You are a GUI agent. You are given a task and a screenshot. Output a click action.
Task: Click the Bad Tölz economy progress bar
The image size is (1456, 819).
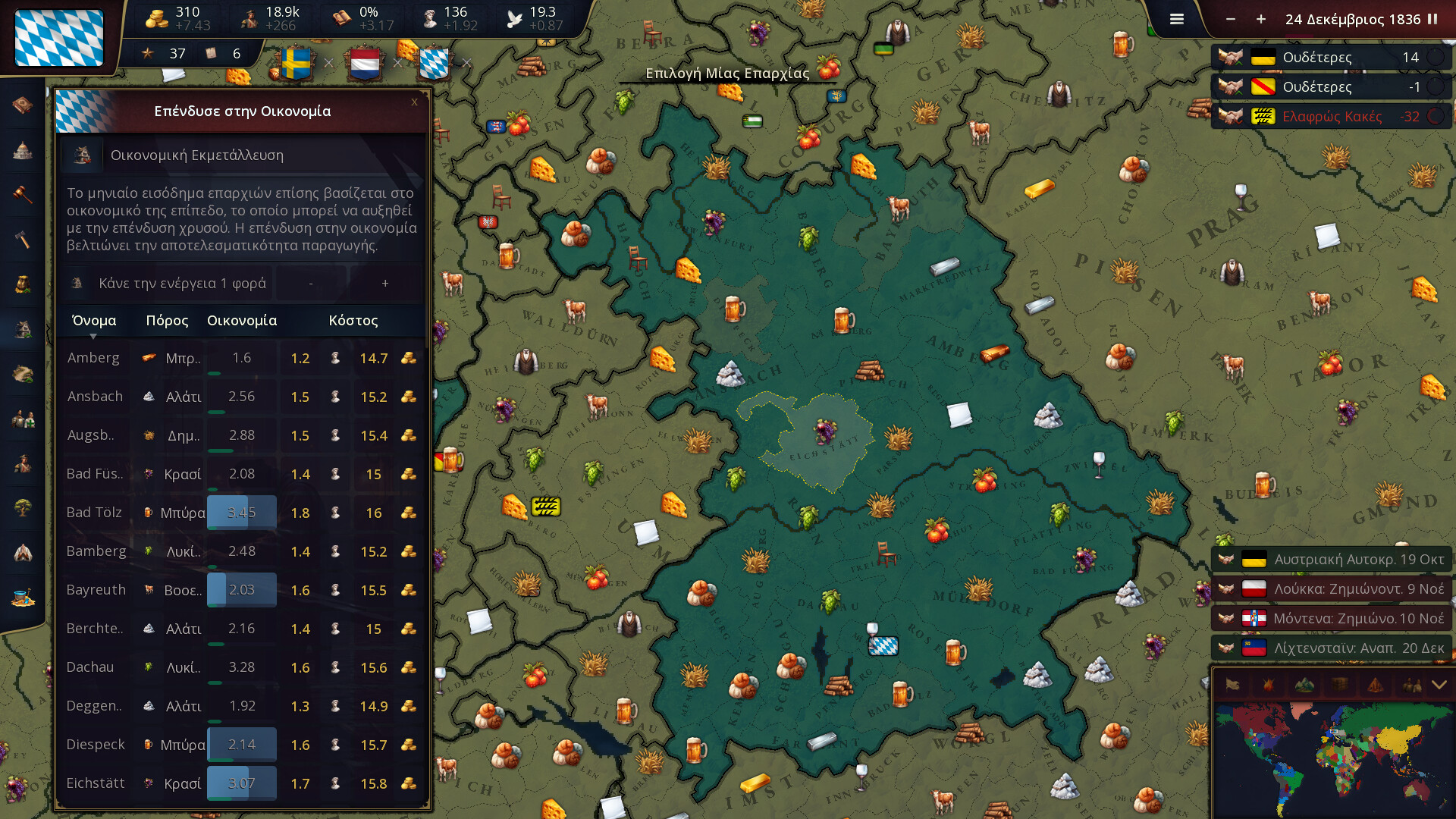tap(242, 513)
